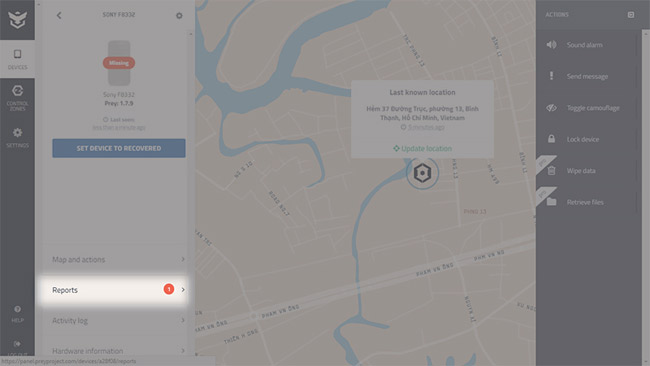Screen dimensions: 650x366
Task: Click the Update location link
Action: click(x=422, y=148)
